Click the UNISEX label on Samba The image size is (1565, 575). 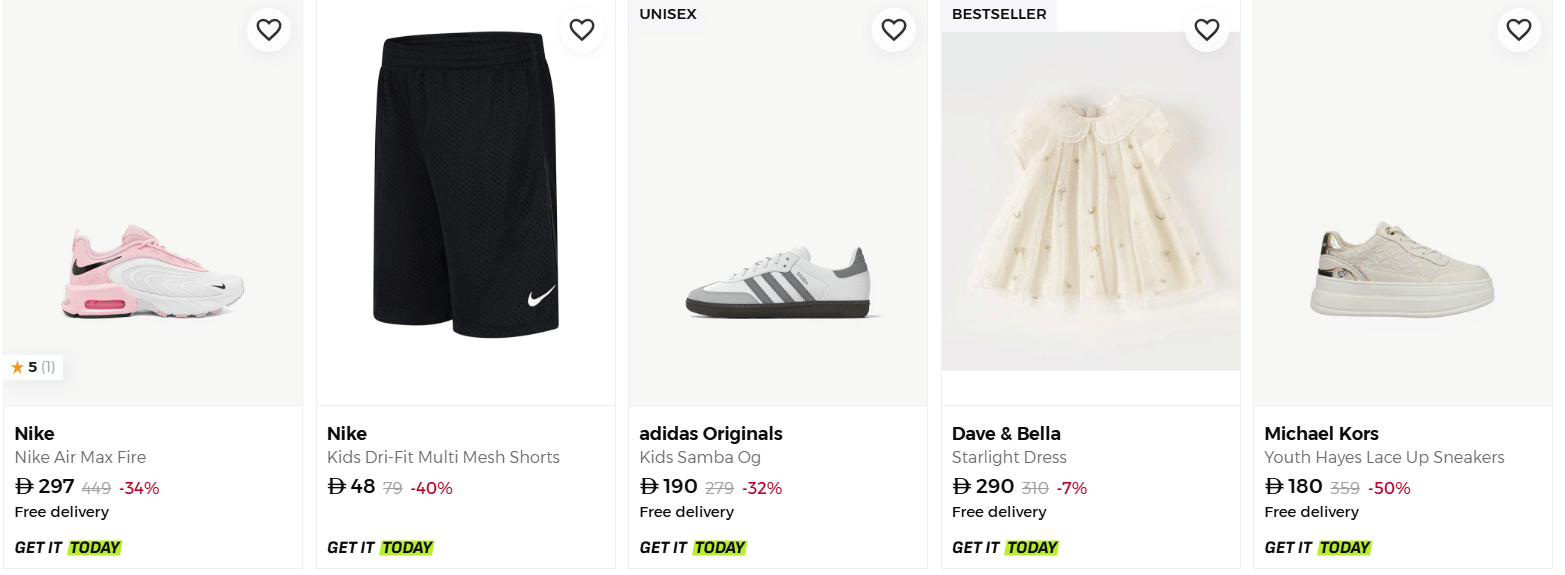click(668, 14)
